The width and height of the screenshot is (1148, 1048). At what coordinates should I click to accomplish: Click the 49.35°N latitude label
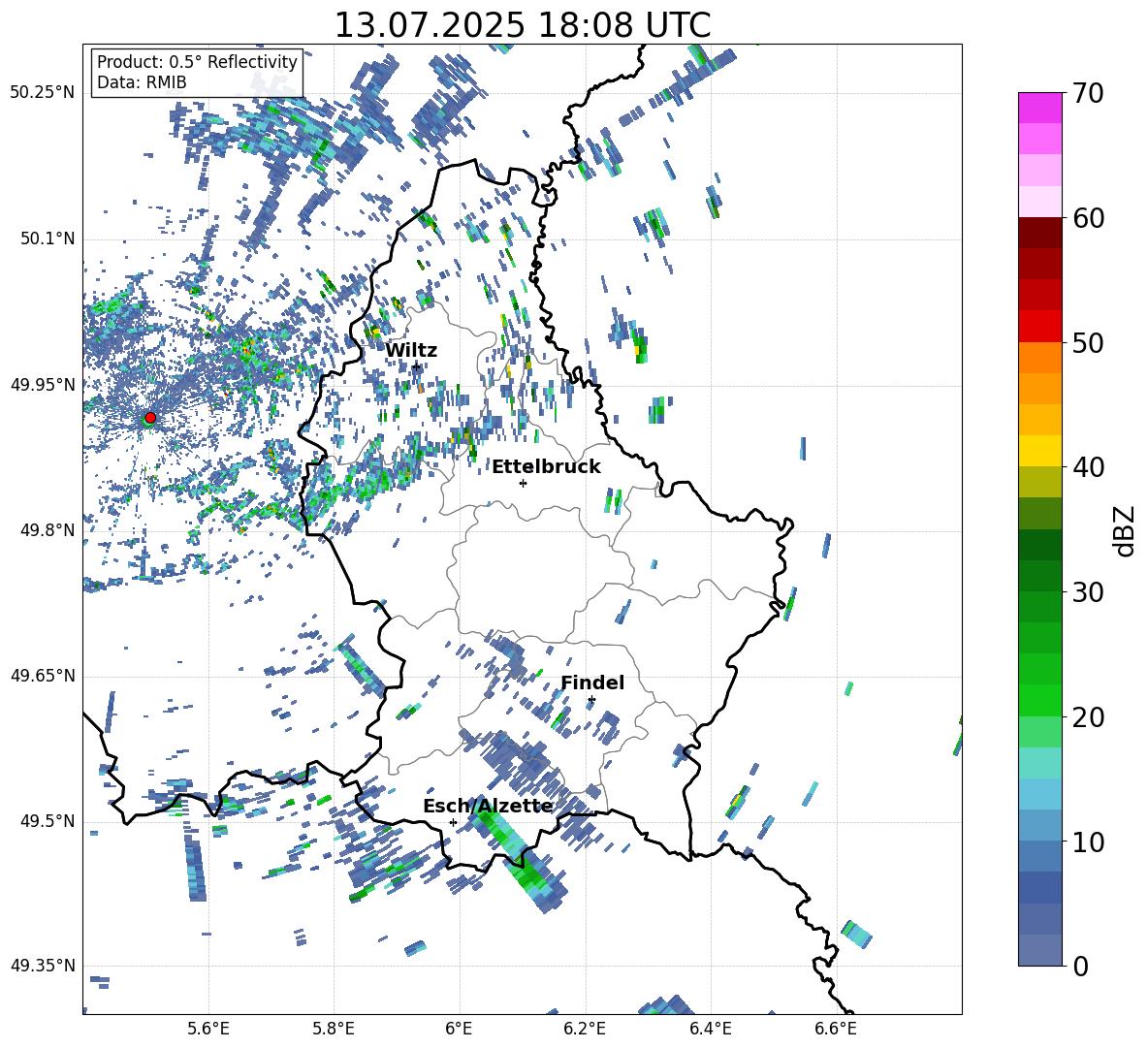(43, 966)
